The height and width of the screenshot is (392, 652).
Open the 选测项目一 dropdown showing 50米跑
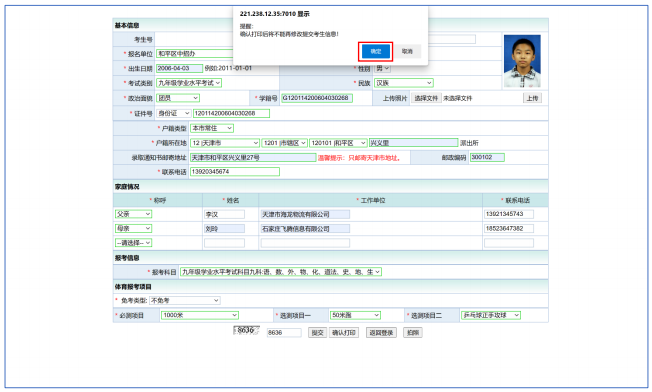[355, 315]
